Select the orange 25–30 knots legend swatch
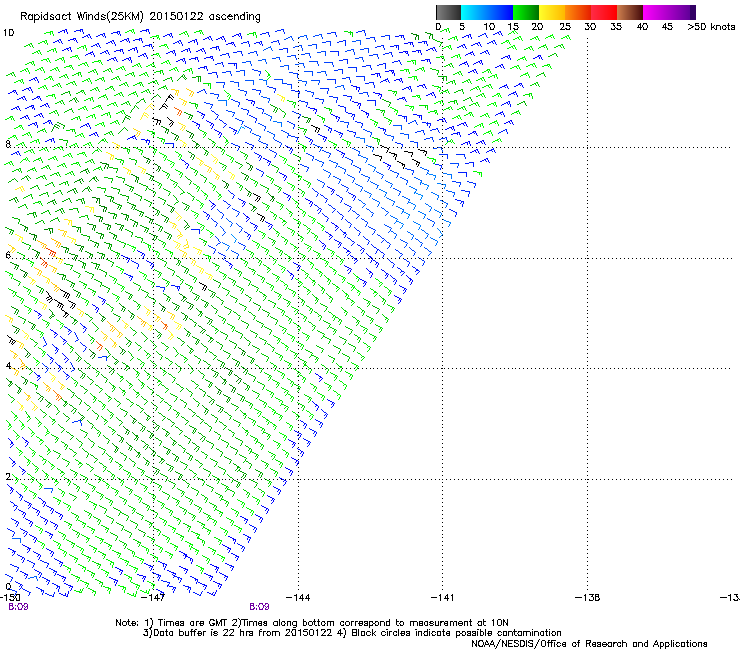Image resolution: width=740 pixels, height=650 pixels. point(578,12)
